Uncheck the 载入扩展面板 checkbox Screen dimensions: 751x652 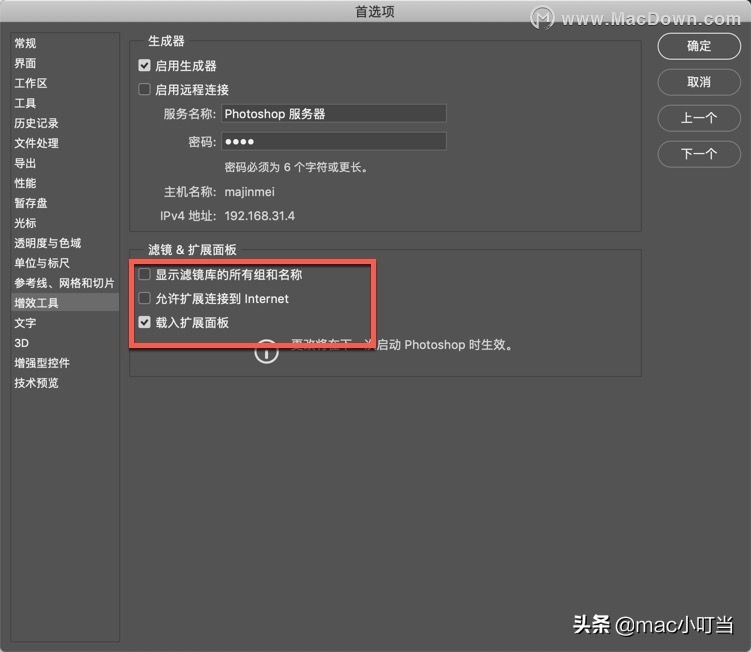(144, 322)
